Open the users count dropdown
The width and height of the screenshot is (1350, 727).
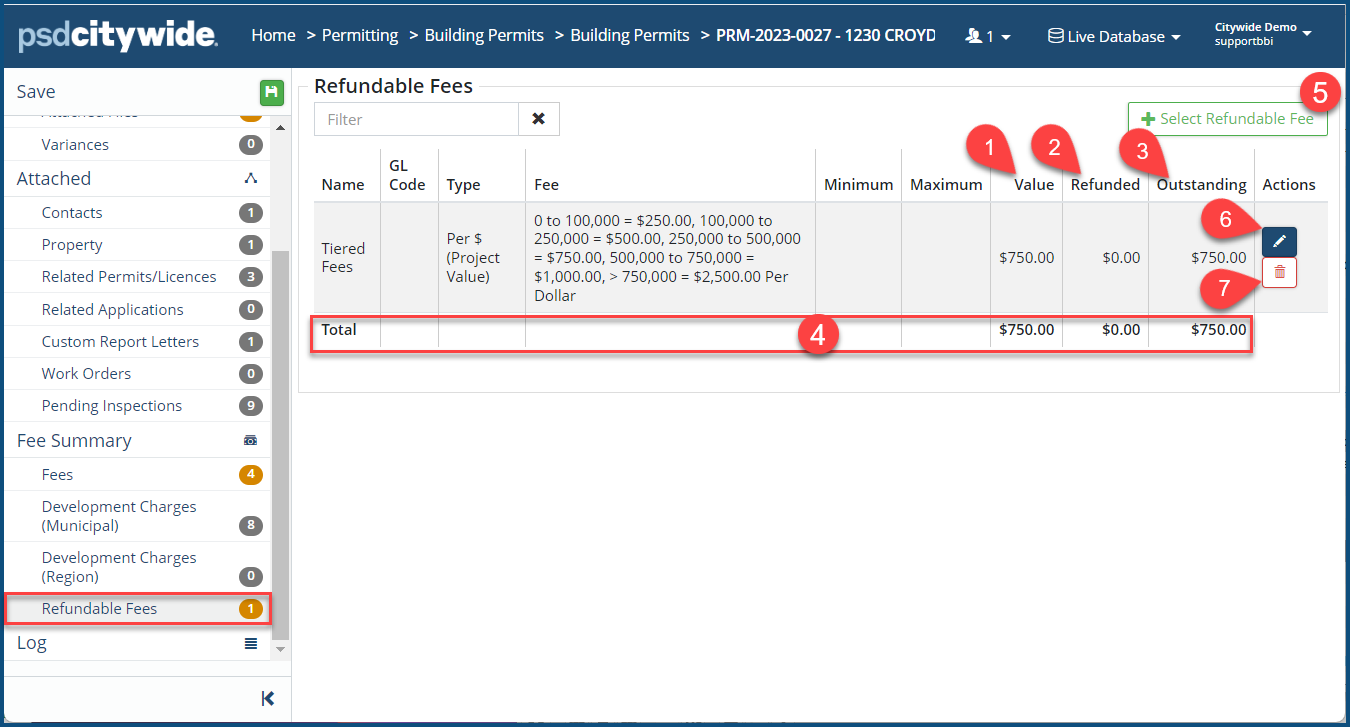click(x=988, y=36)
